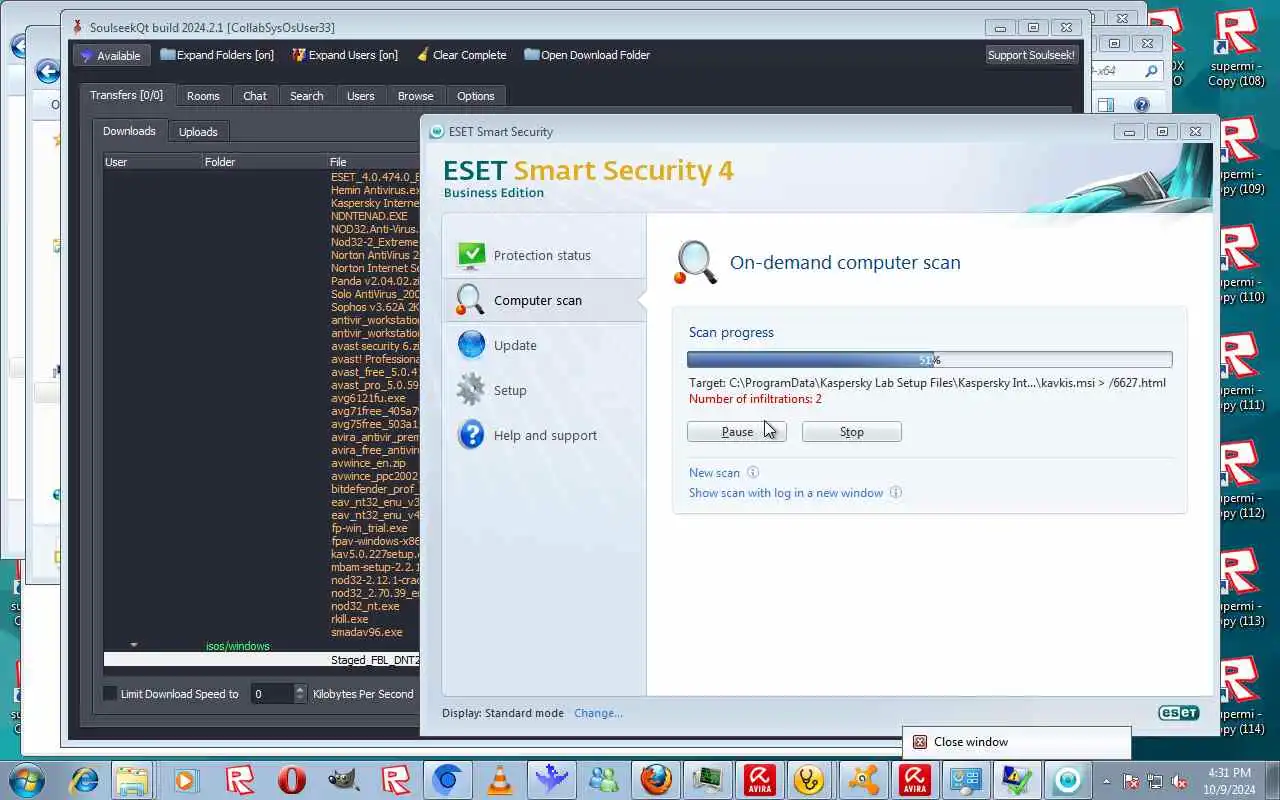Toggle the Available status button in Soulseek
The image size is (1280, 800).
[111, 55]
